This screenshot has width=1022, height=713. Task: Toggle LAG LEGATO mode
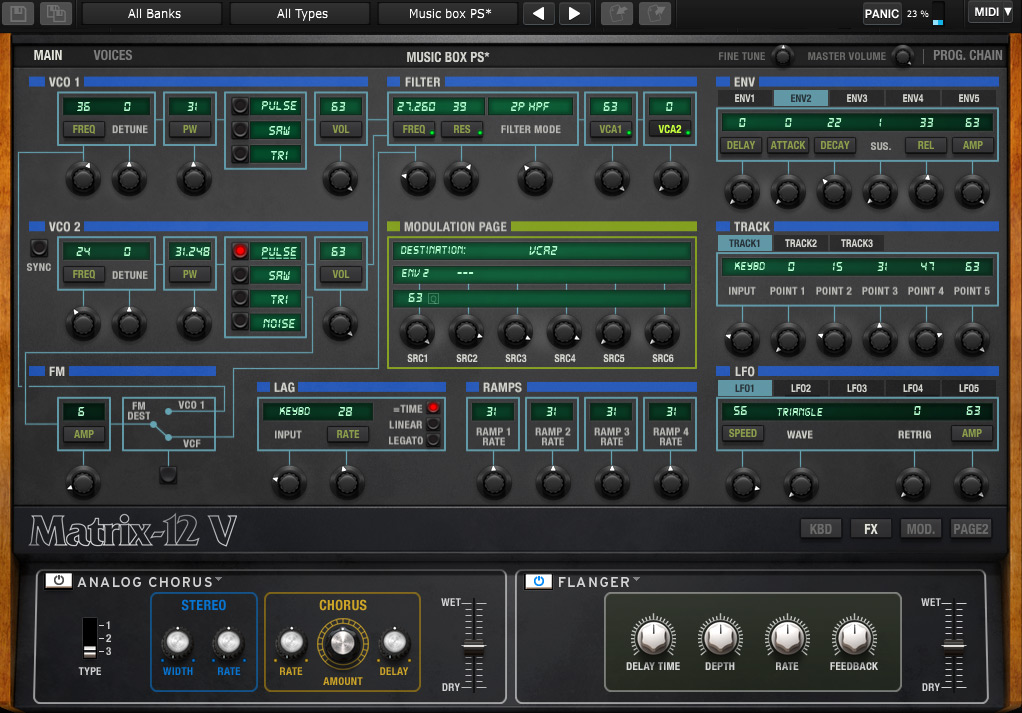coord(433,441)
